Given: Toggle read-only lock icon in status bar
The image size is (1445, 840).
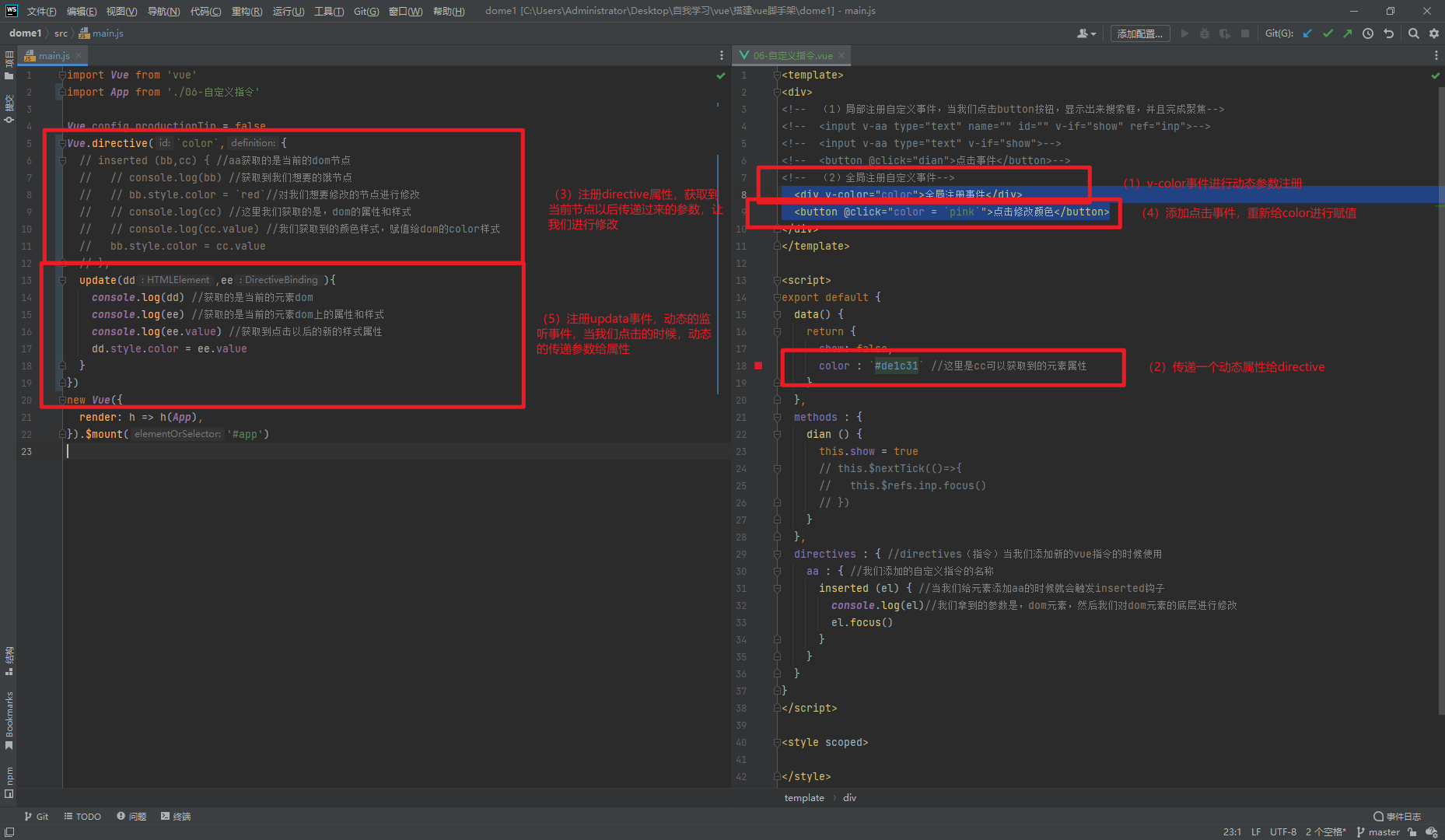Looking at the screenshot, I should tap(1412, 832).
